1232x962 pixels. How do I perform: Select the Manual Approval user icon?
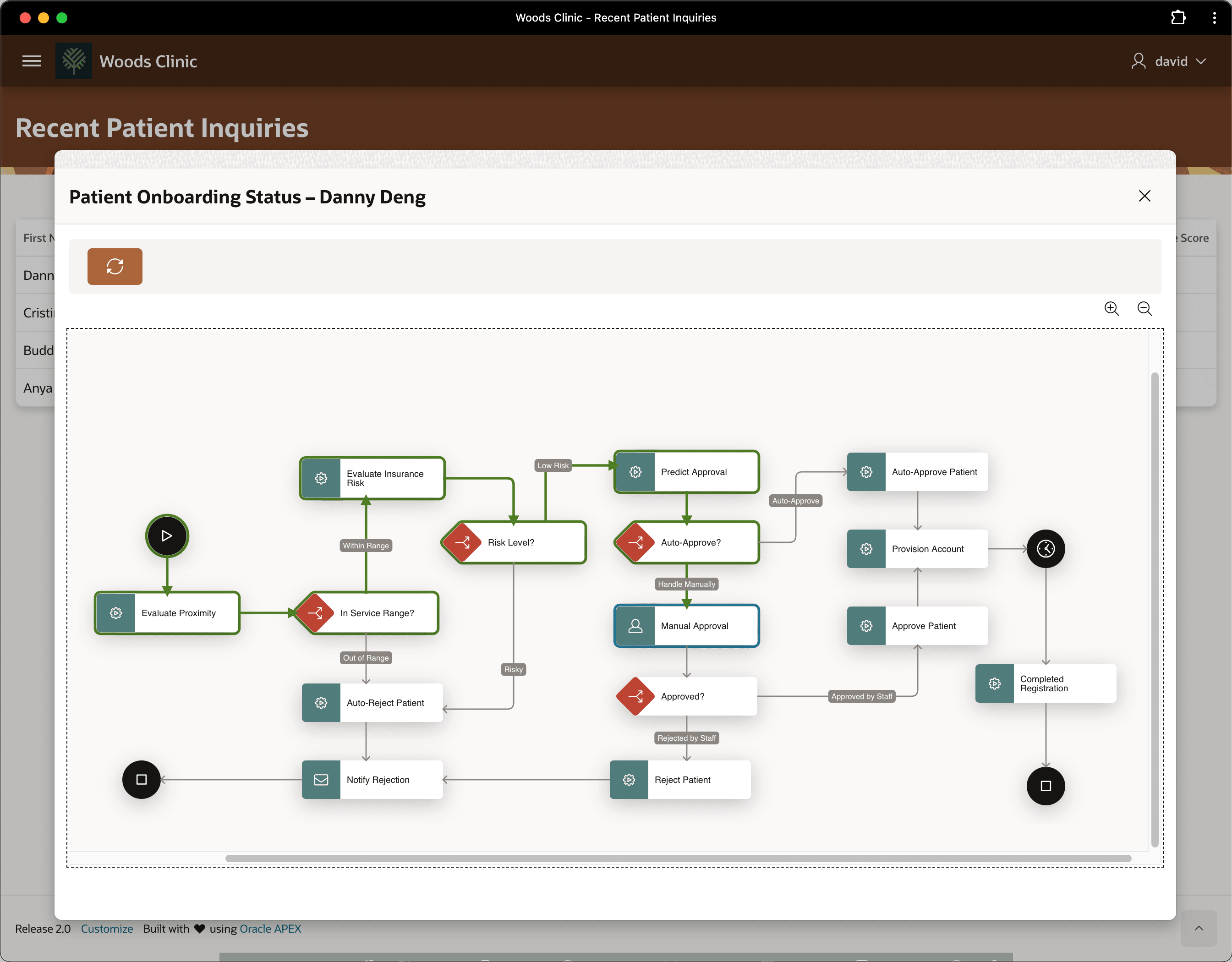pos(636,626)
